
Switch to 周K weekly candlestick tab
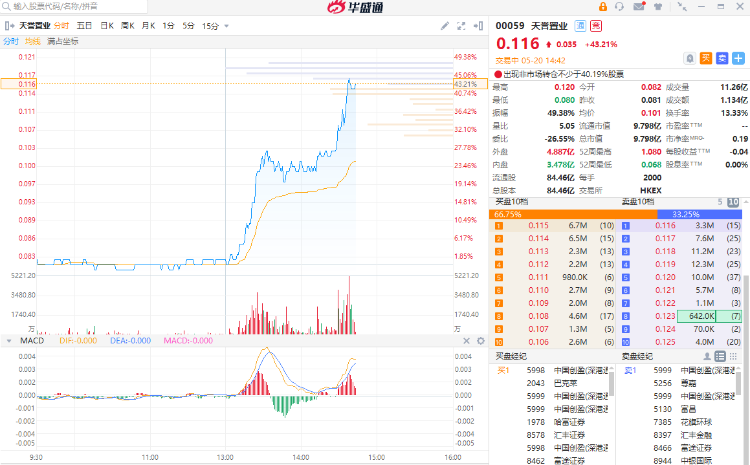tap(127, 26)
